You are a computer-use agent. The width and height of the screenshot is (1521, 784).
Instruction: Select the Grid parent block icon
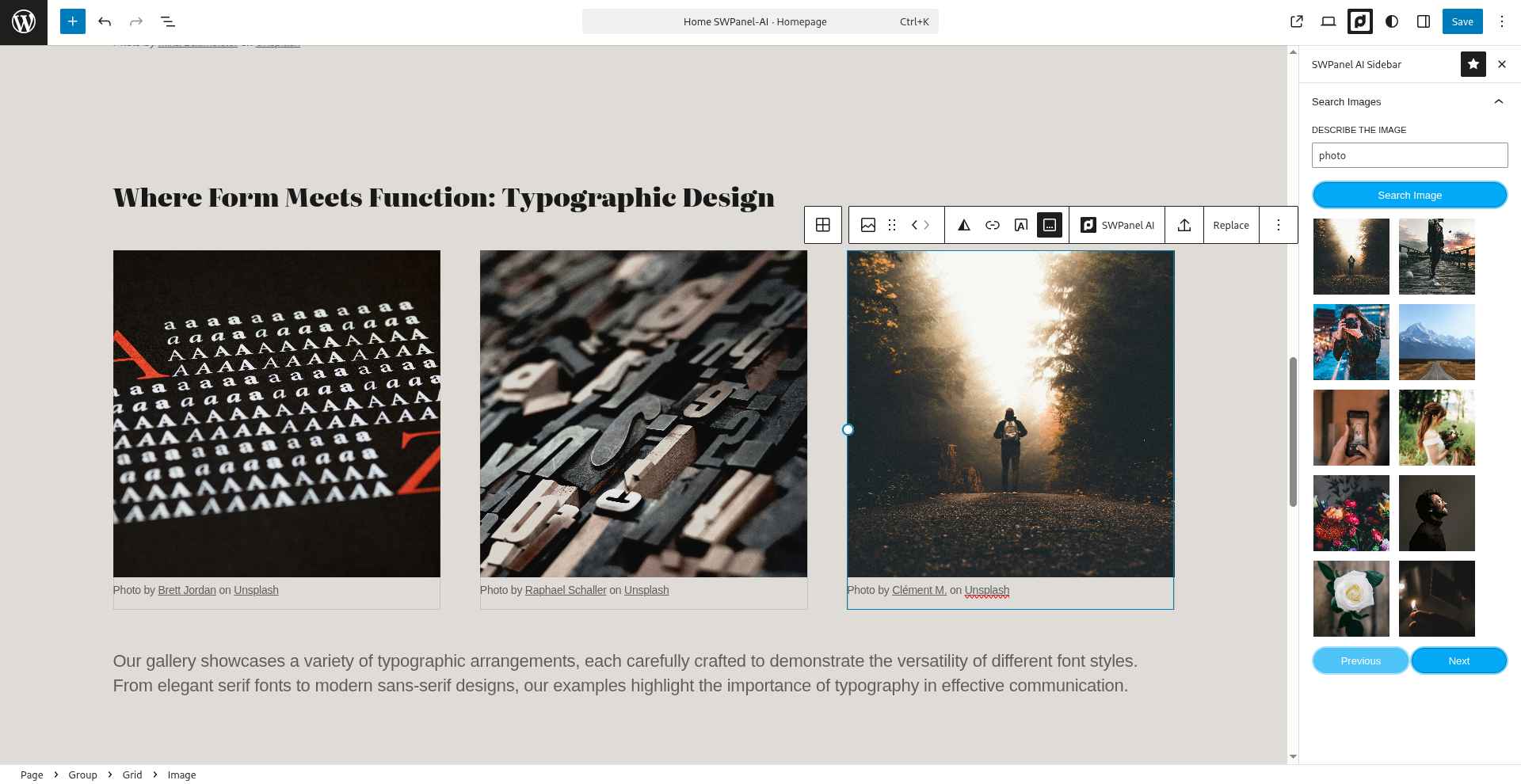[823, 225]
